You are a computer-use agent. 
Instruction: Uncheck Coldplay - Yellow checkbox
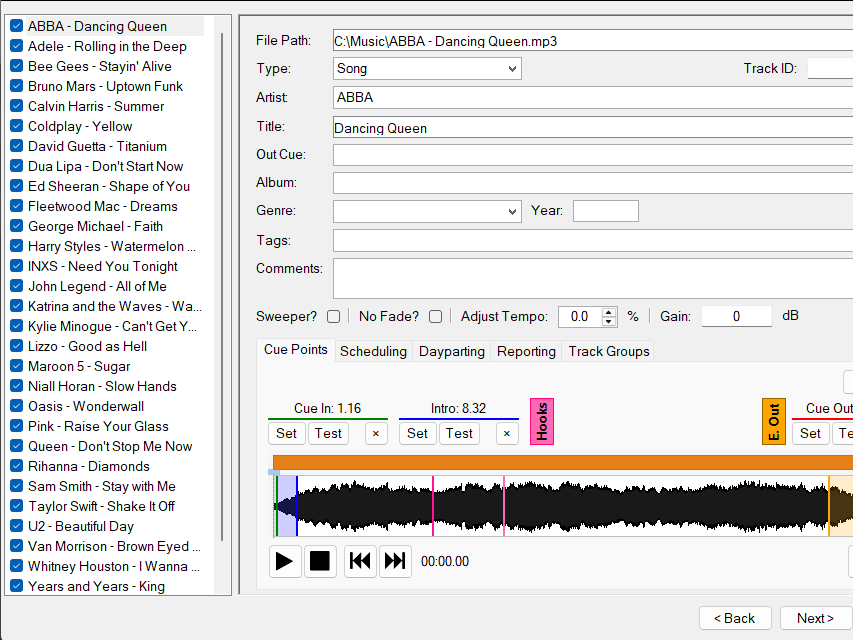(x=17, y=126)
